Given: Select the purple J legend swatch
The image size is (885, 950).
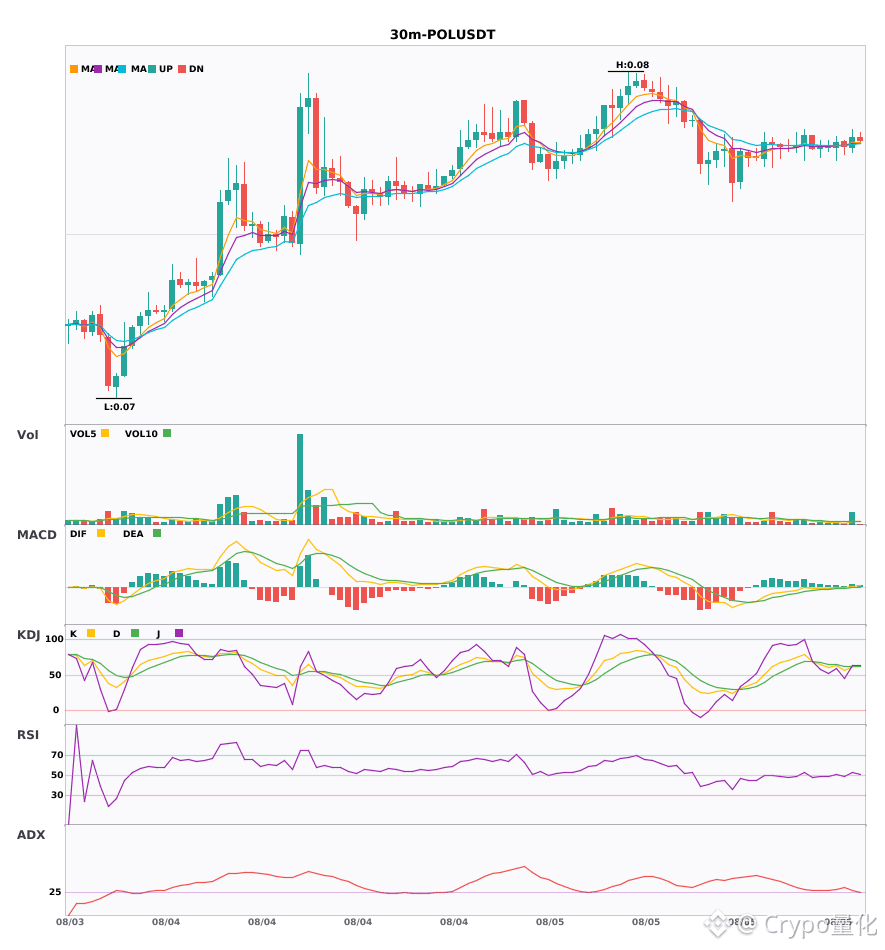Looking at the screenshot, I should click(x=179, y=633).
